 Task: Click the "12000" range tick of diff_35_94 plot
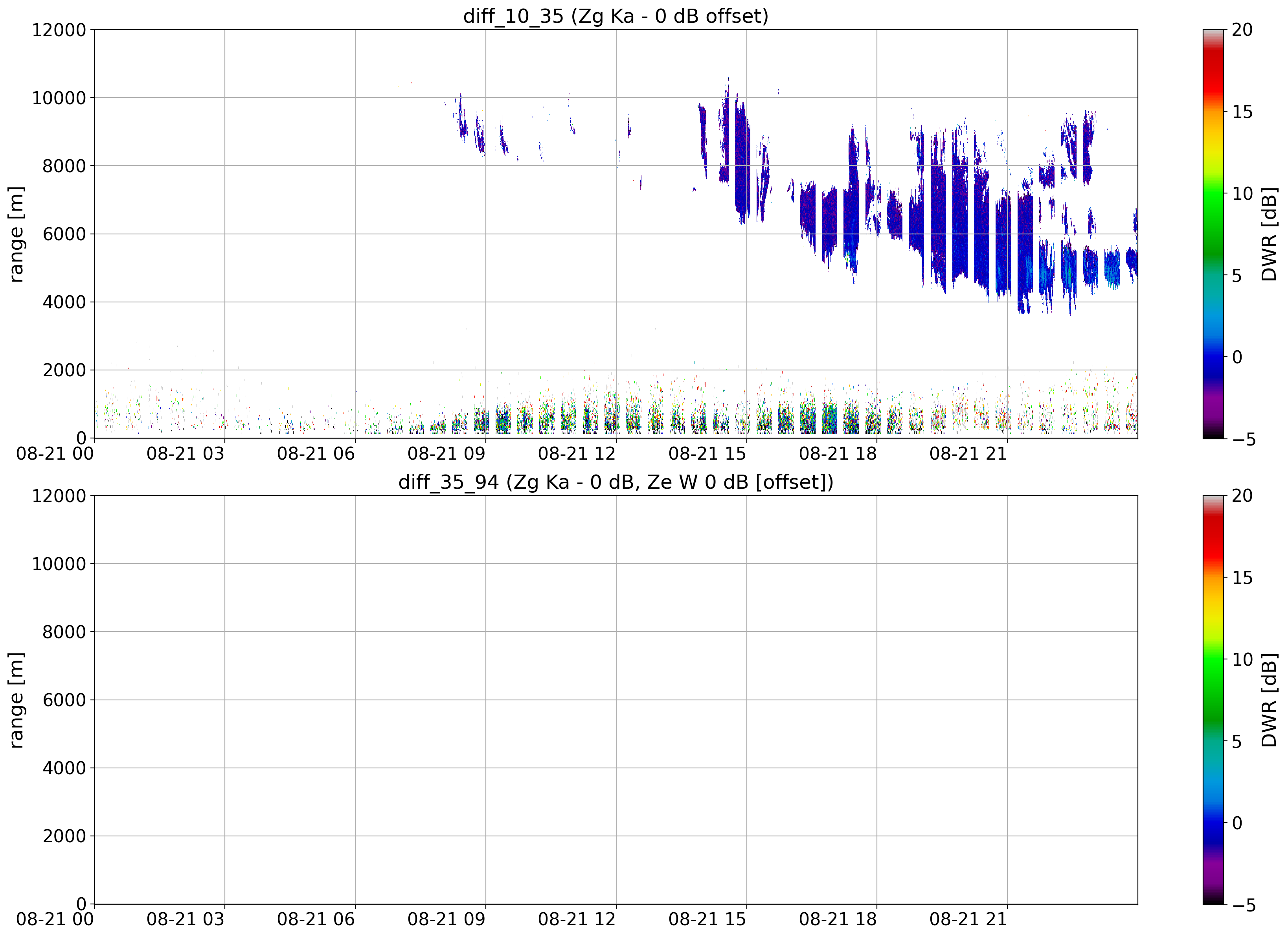(x=59, y=496)
